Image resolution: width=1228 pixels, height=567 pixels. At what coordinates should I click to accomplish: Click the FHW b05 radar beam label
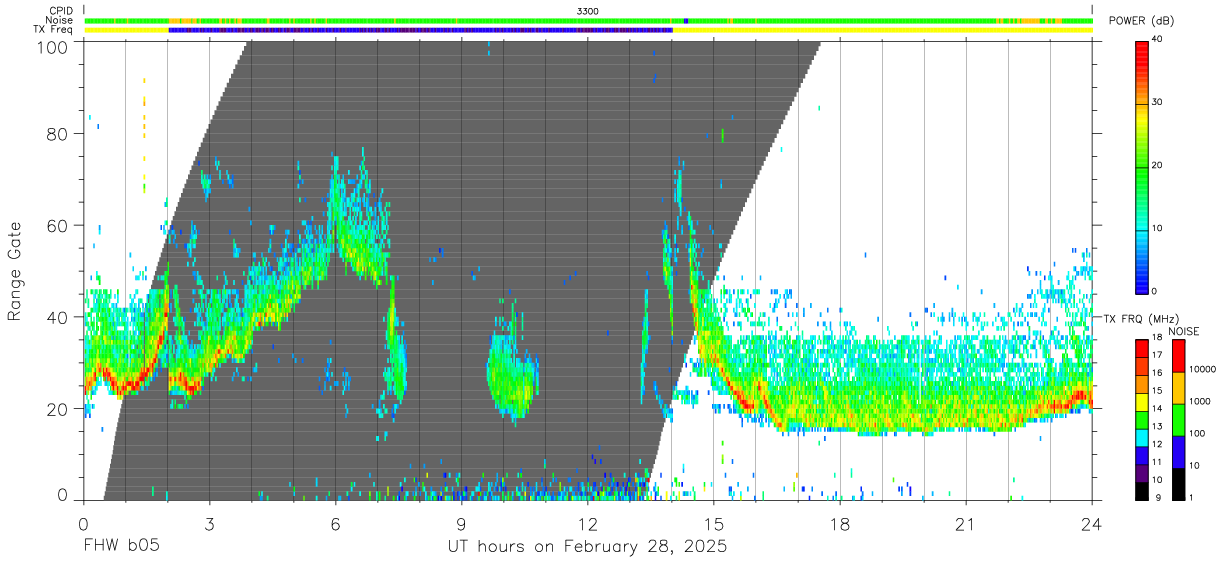[x=121, y=546]
